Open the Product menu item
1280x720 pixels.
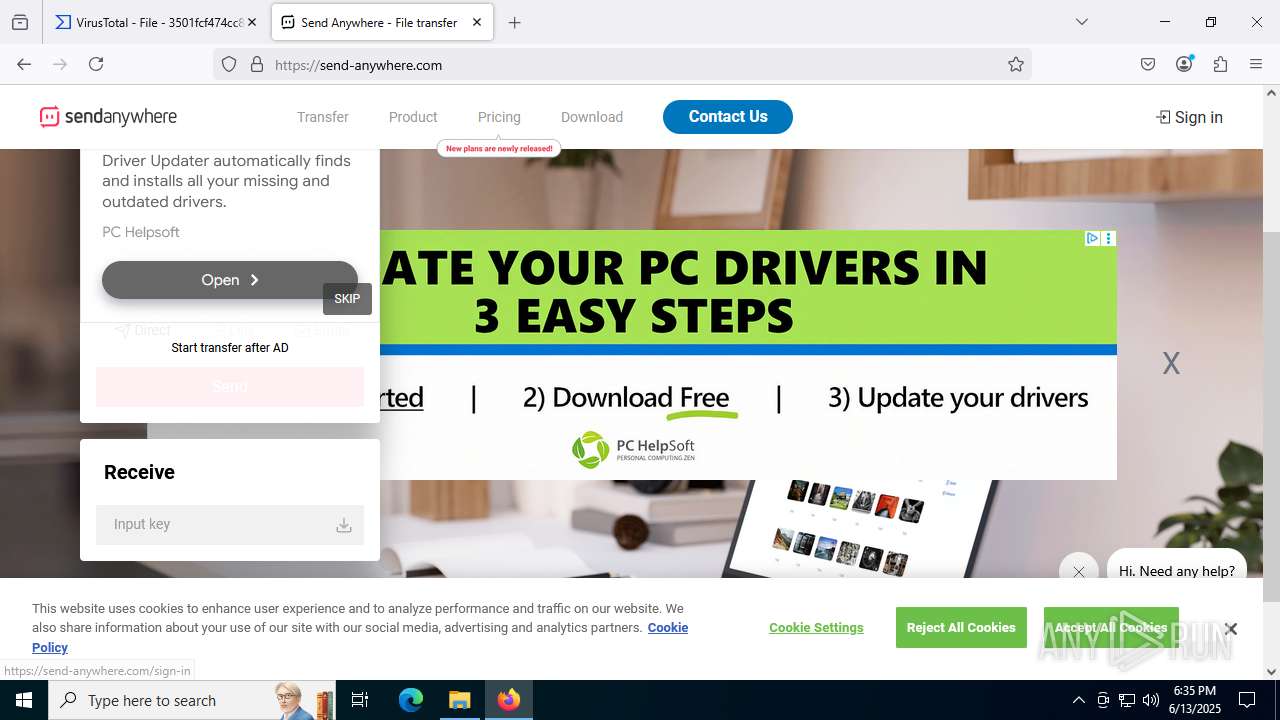point(413,117)
